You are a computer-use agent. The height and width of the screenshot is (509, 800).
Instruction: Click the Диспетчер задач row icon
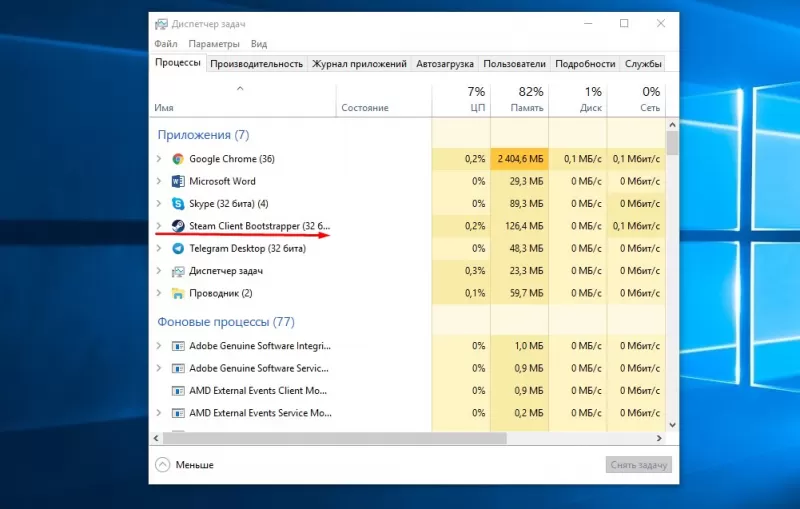coord(178,271)
